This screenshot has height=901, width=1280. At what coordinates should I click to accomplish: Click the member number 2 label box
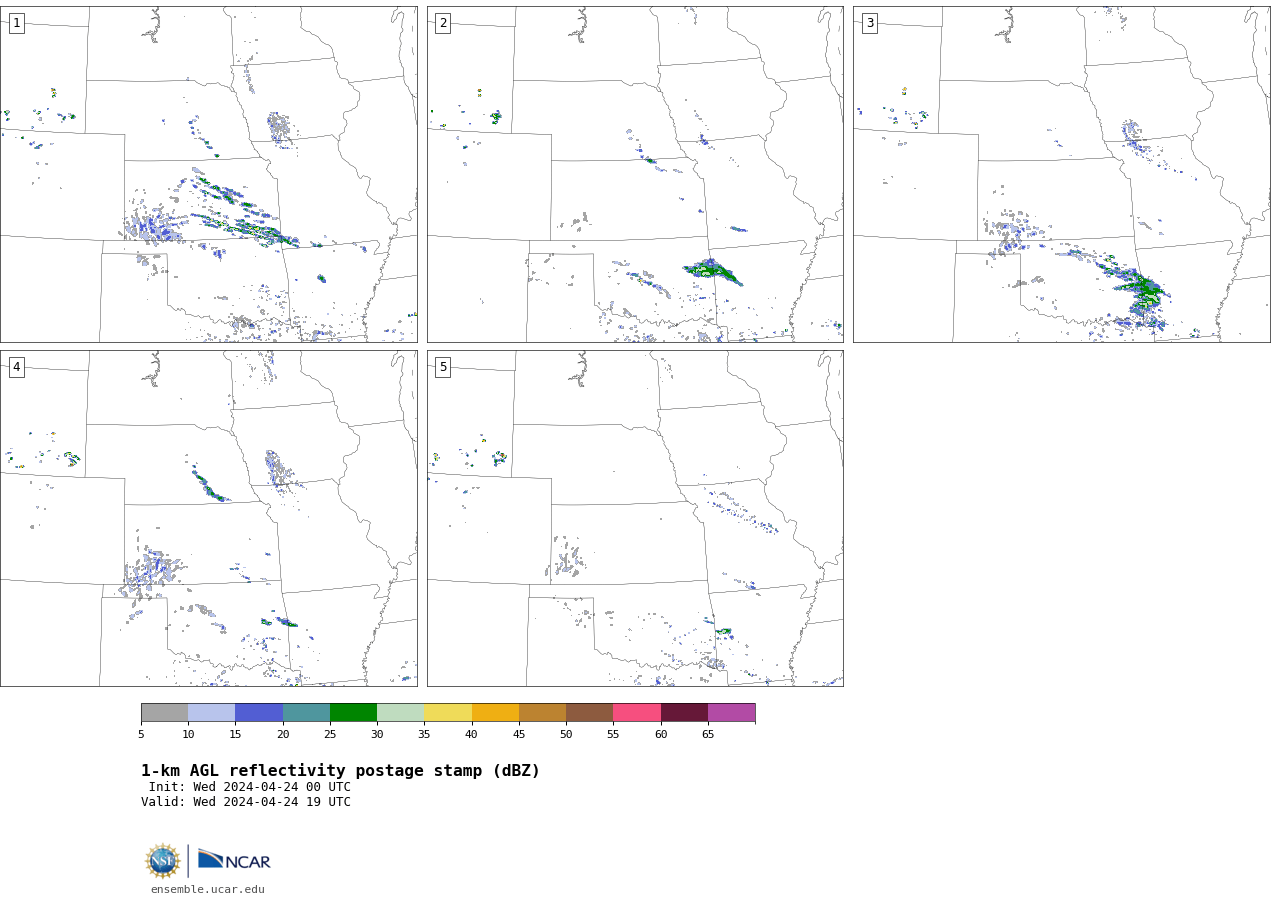[443, 23]
